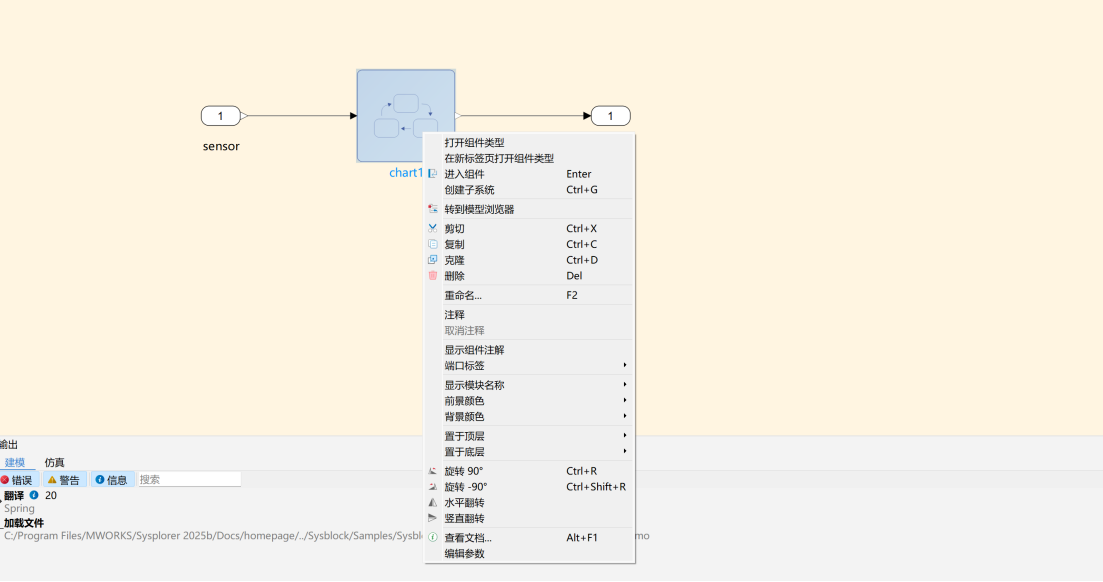Image resolution: width=1103 pixels, height=582 pixels.
Task: Click the model browser icon
Action: coord(433,209)
